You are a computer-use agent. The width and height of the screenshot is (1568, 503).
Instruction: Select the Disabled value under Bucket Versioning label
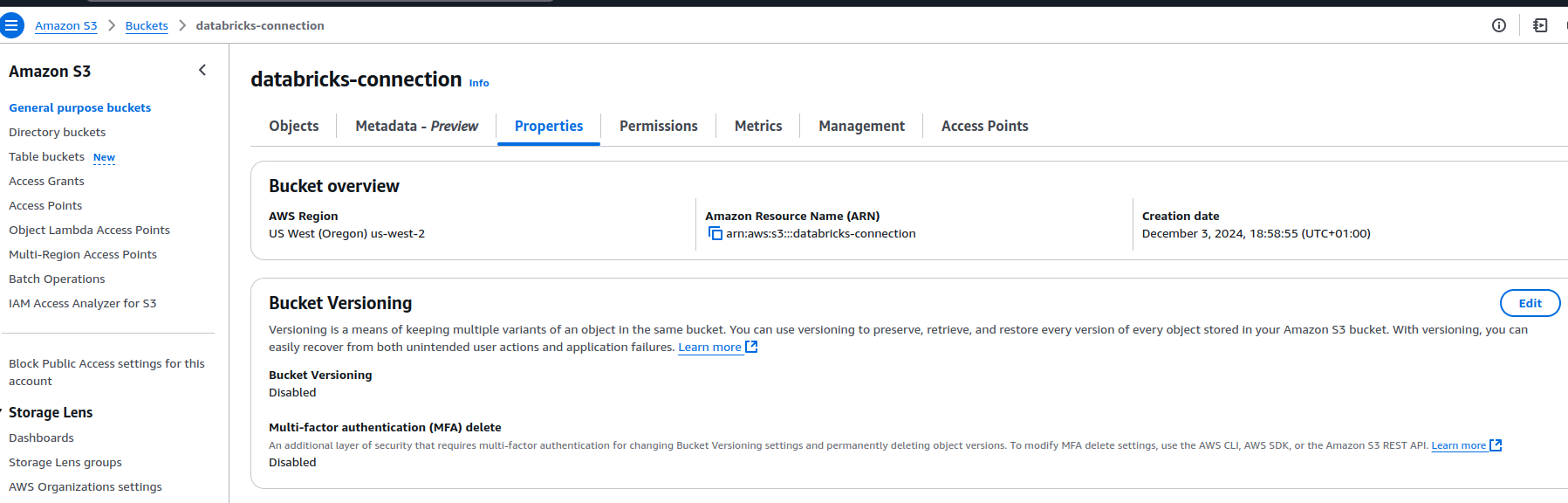(x=292, y=392)
